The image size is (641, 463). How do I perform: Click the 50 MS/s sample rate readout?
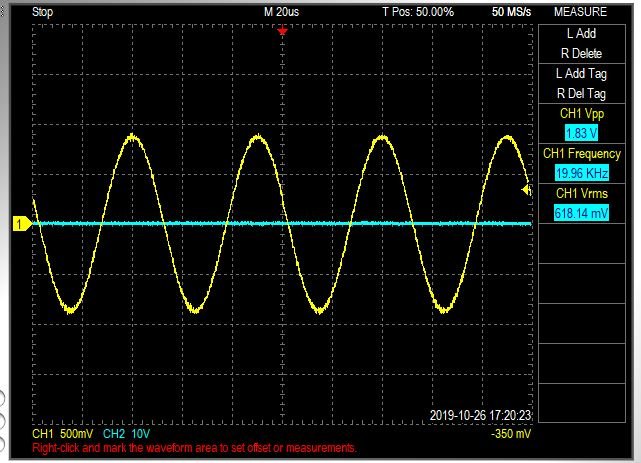point(511,12)
